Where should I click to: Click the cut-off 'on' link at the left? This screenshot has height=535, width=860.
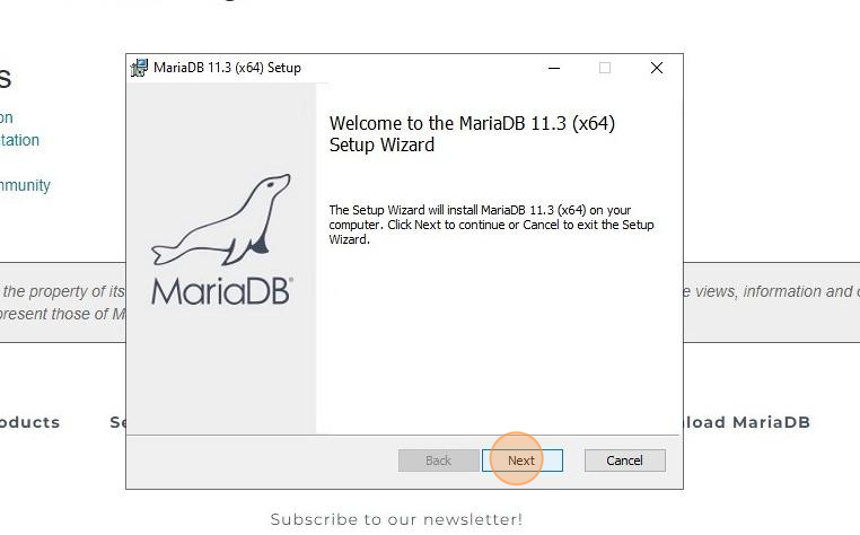7,118
